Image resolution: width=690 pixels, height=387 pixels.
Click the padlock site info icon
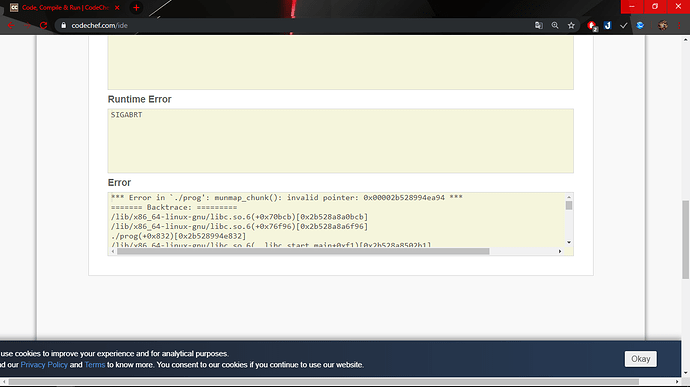pyautogui.click(x=64, y=26)
